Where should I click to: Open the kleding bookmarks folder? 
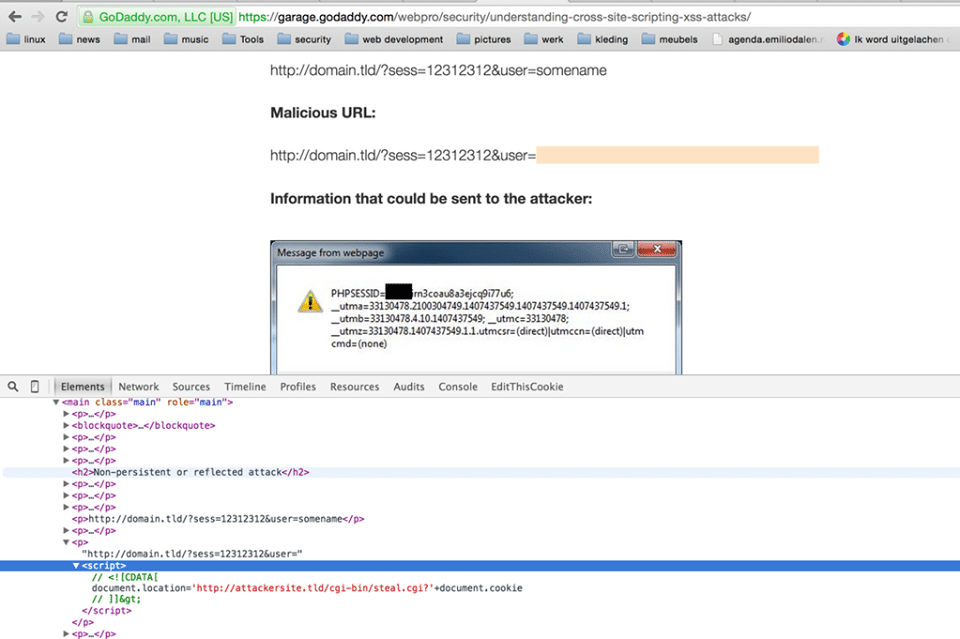[x=603, y=39]
